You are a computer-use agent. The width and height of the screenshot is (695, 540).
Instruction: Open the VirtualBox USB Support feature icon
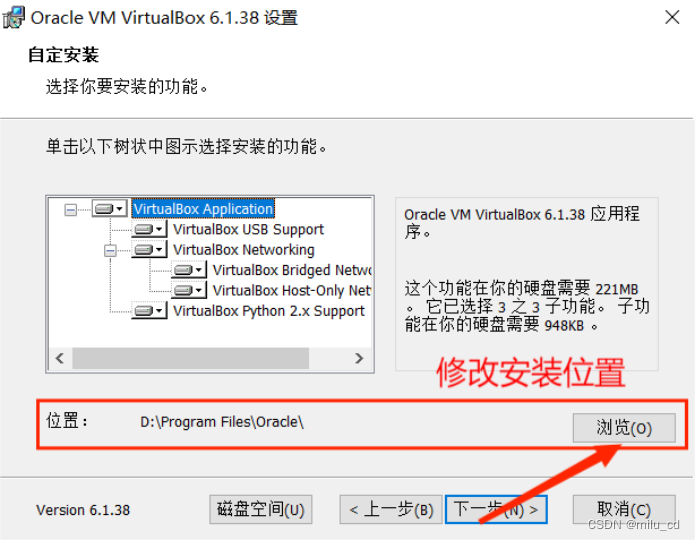(x=149, y=229)
